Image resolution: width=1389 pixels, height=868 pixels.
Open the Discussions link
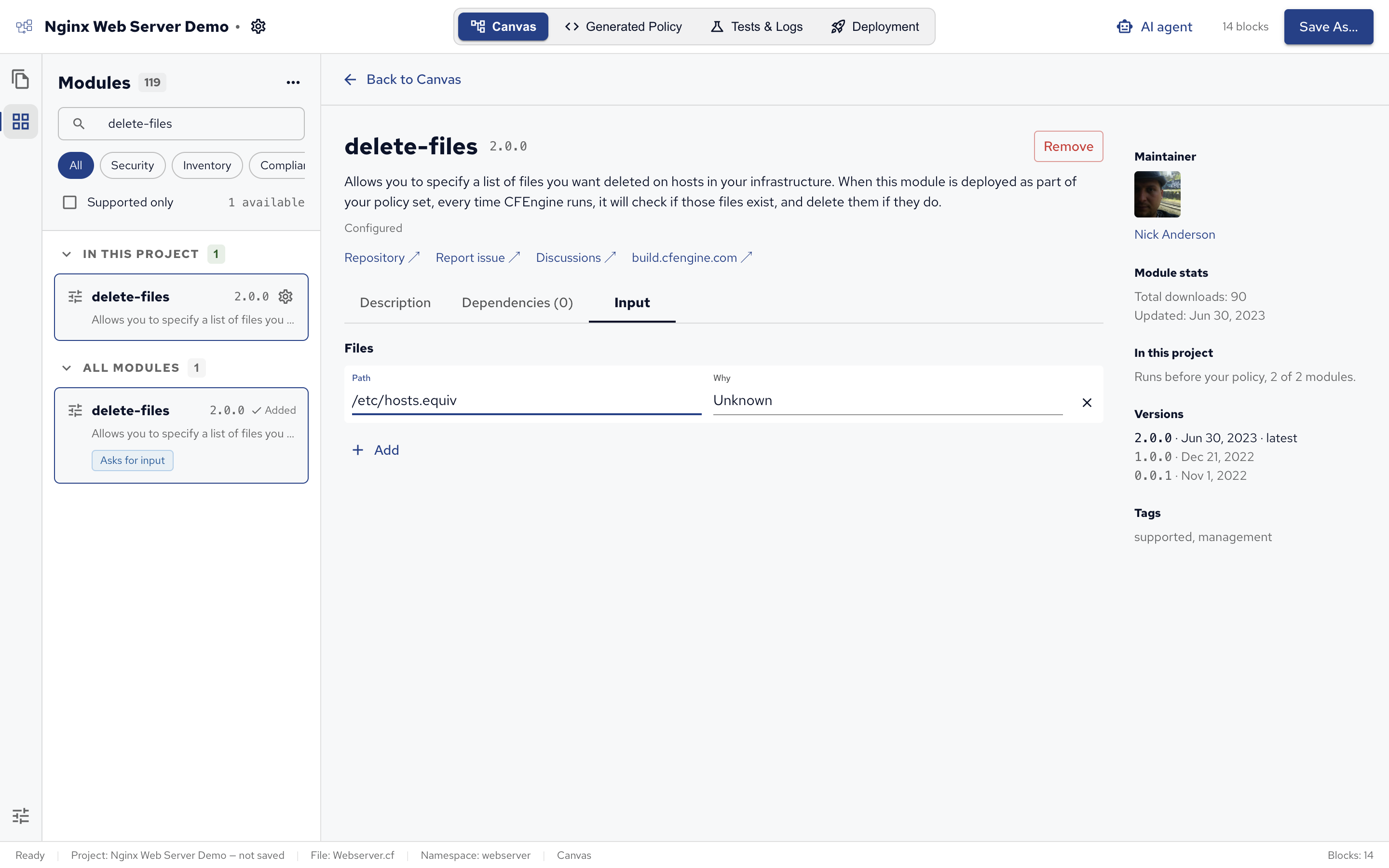(576, 258)
